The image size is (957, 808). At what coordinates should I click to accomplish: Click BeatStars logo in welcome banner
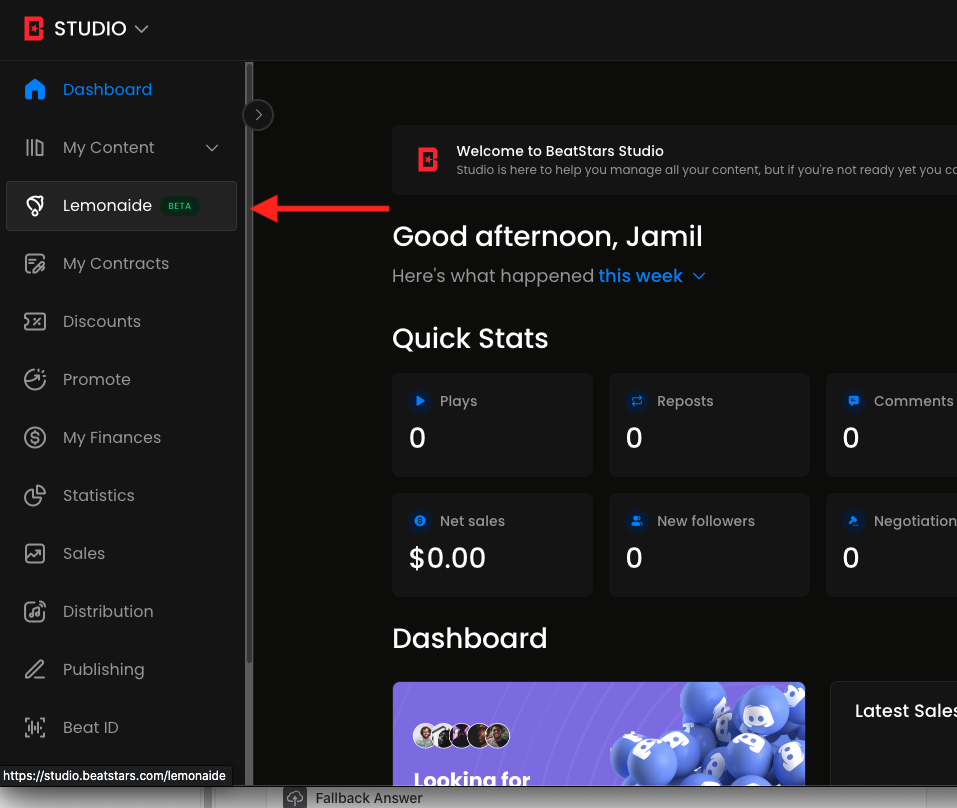428,160
